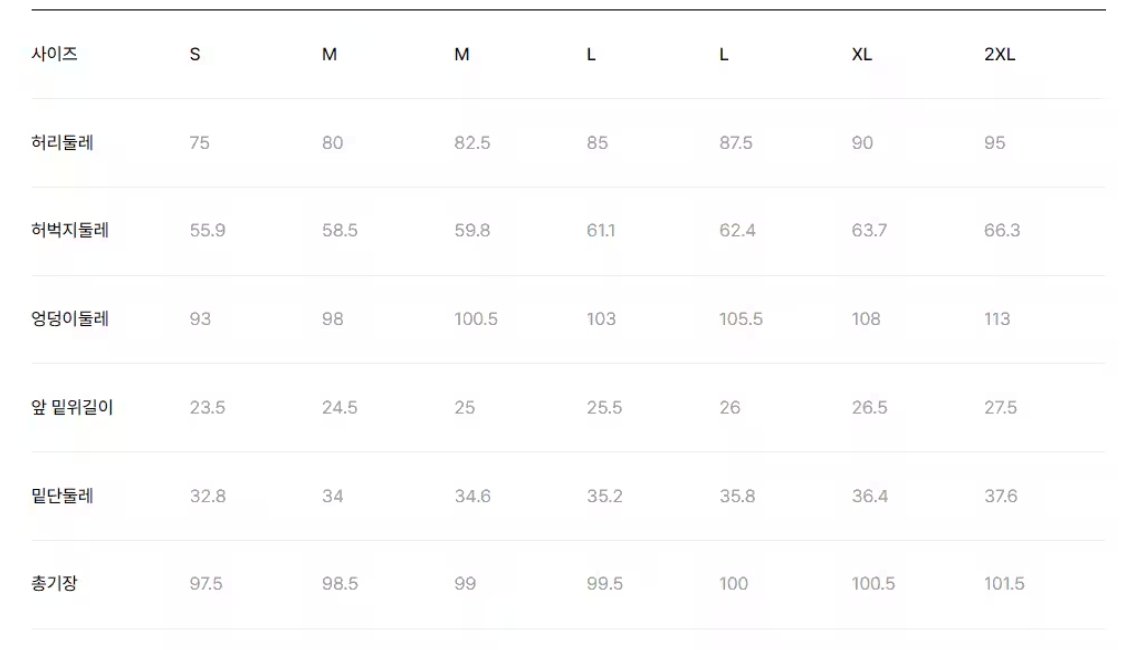Screen dimensions: 1121x650
Task: Select the hip value 113 cell
Action: (x=997, y=319)
